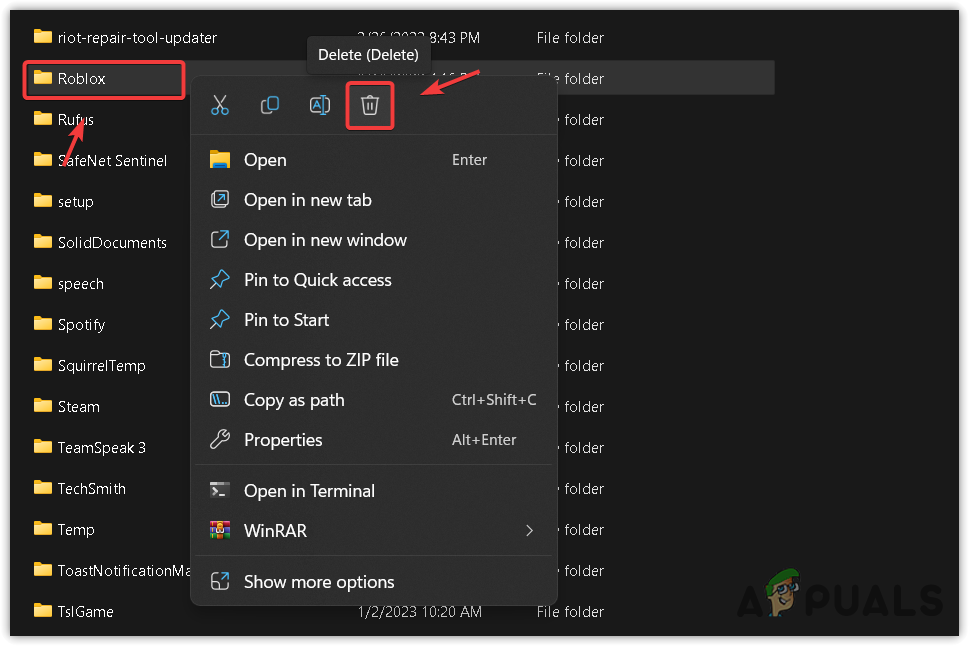Select the SafeNet Sentinel folder
This screenshot has height=646, width=969.
112,160
